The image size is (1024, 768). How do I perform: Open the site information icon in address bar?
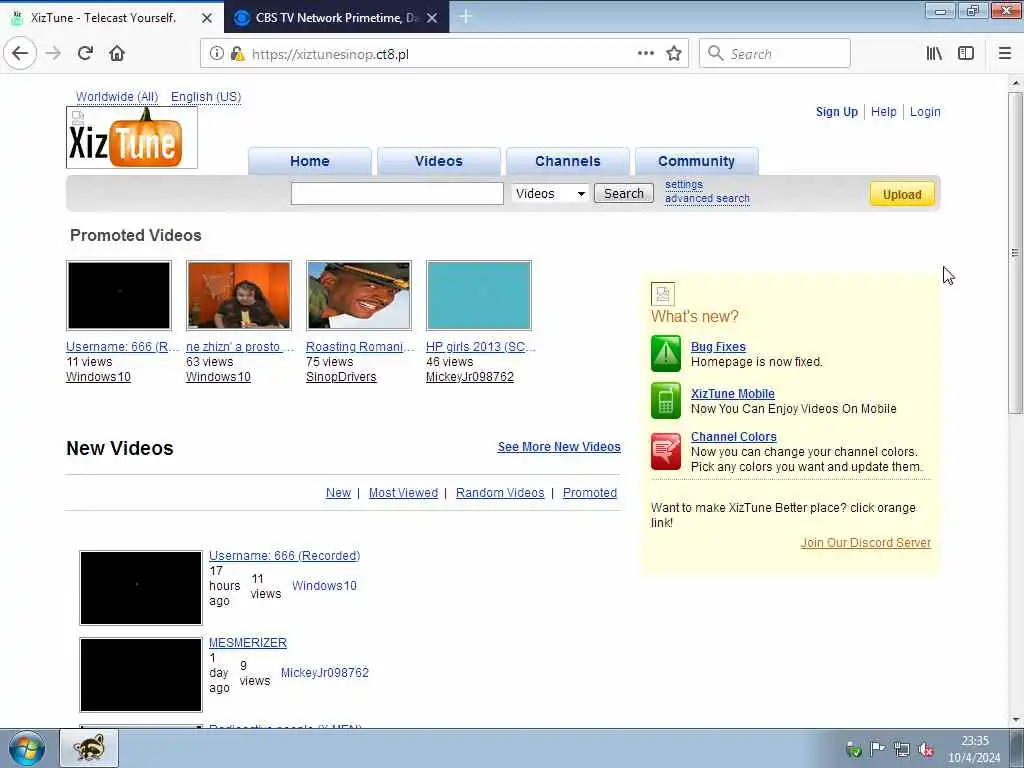pos(216,54)
